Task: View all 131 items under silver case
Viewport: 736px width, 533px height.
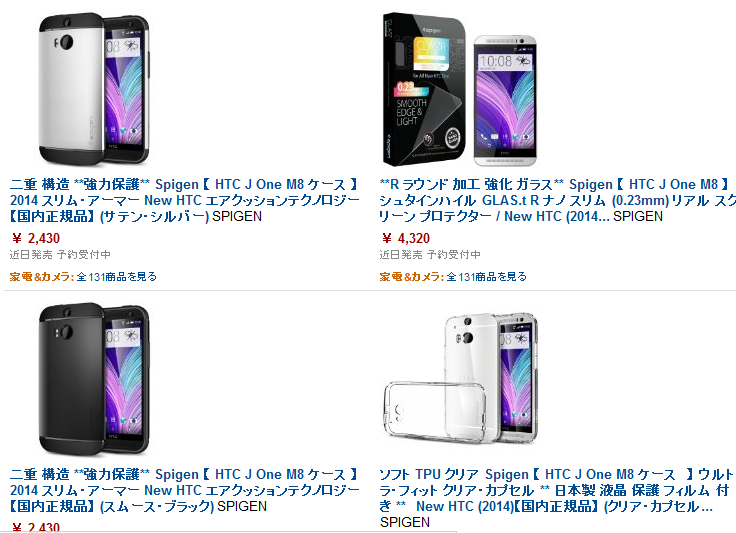Action: 116,277
